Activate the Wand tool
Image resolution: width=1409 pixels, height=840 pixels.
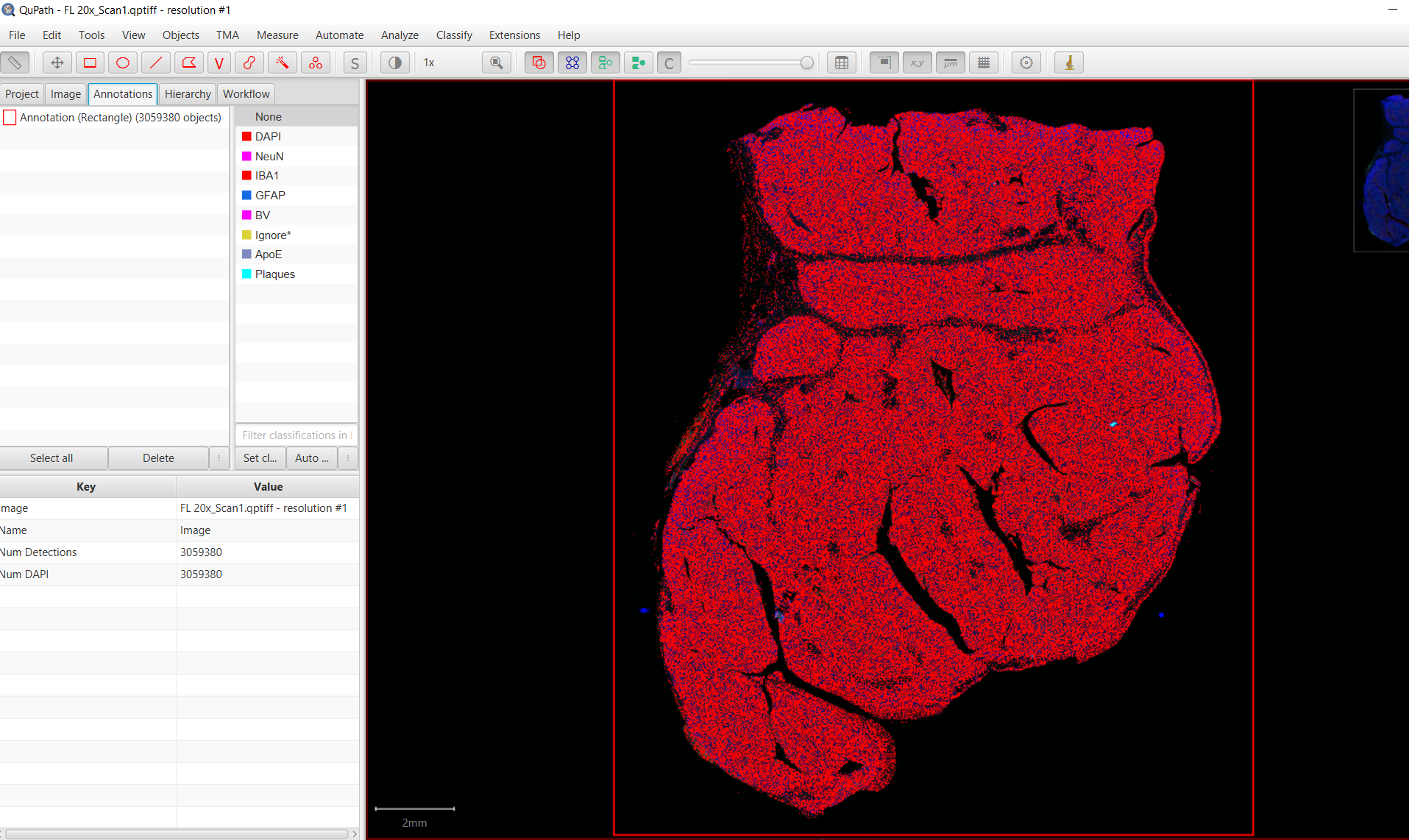click(x=282, y=63)
